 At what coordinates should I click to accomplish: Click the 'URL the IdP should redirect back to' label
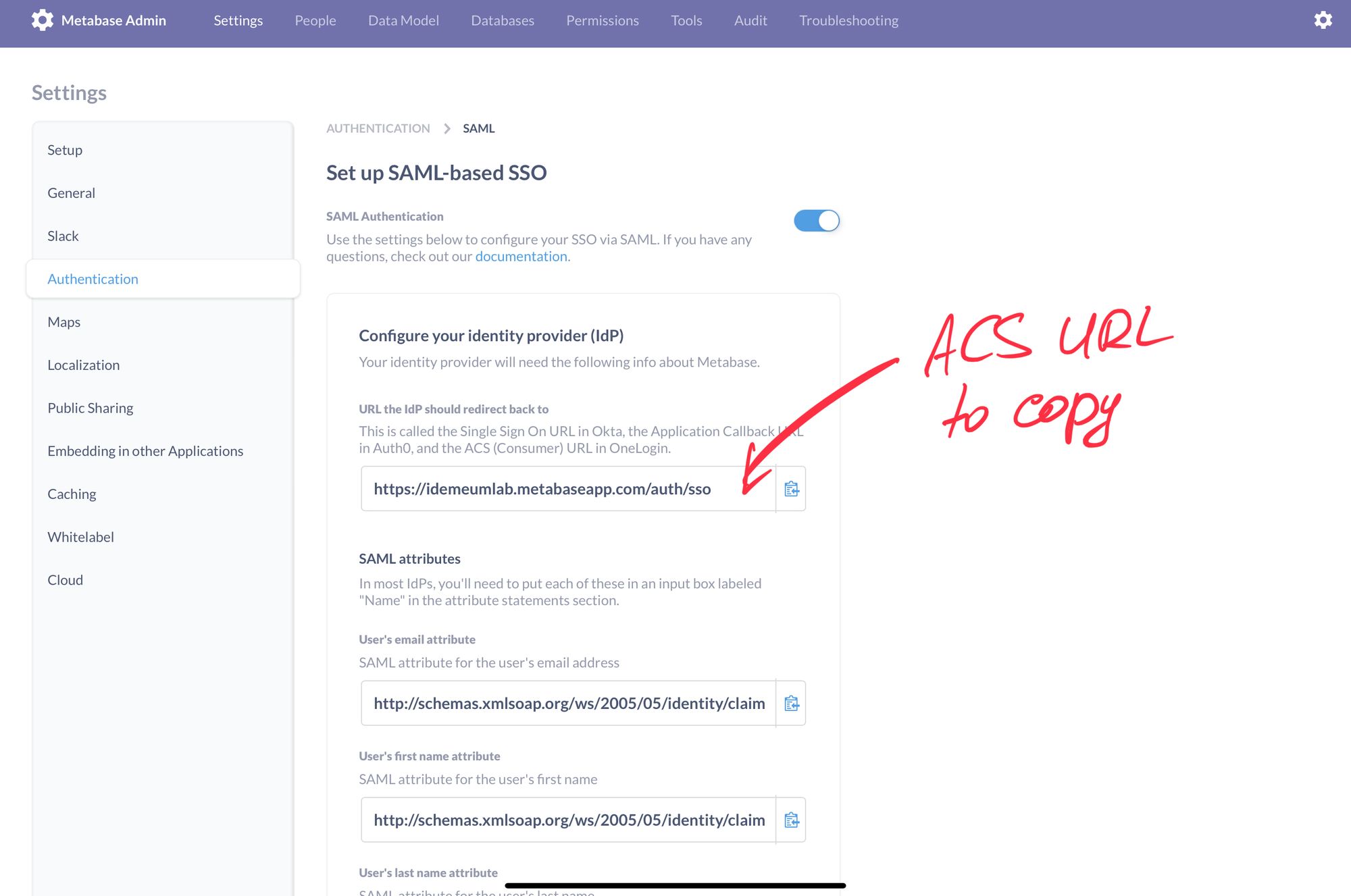pyautogui.click(x=453, y=409)
